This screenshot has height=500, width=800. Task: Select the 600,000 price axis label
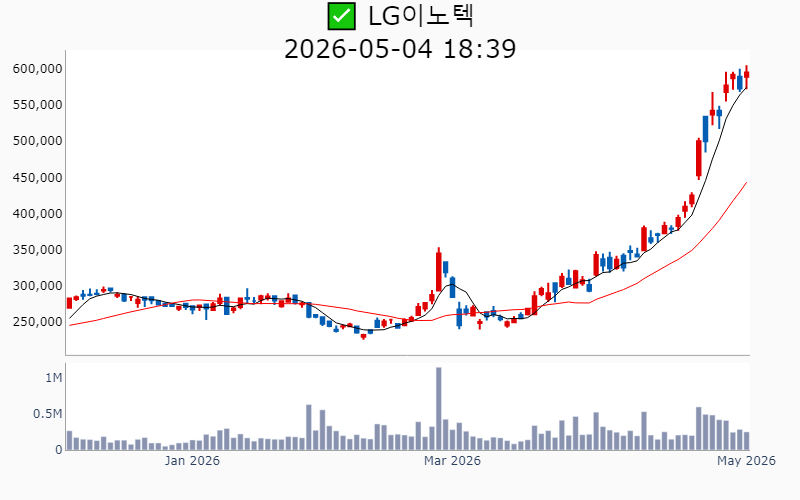tap(38, 68)
